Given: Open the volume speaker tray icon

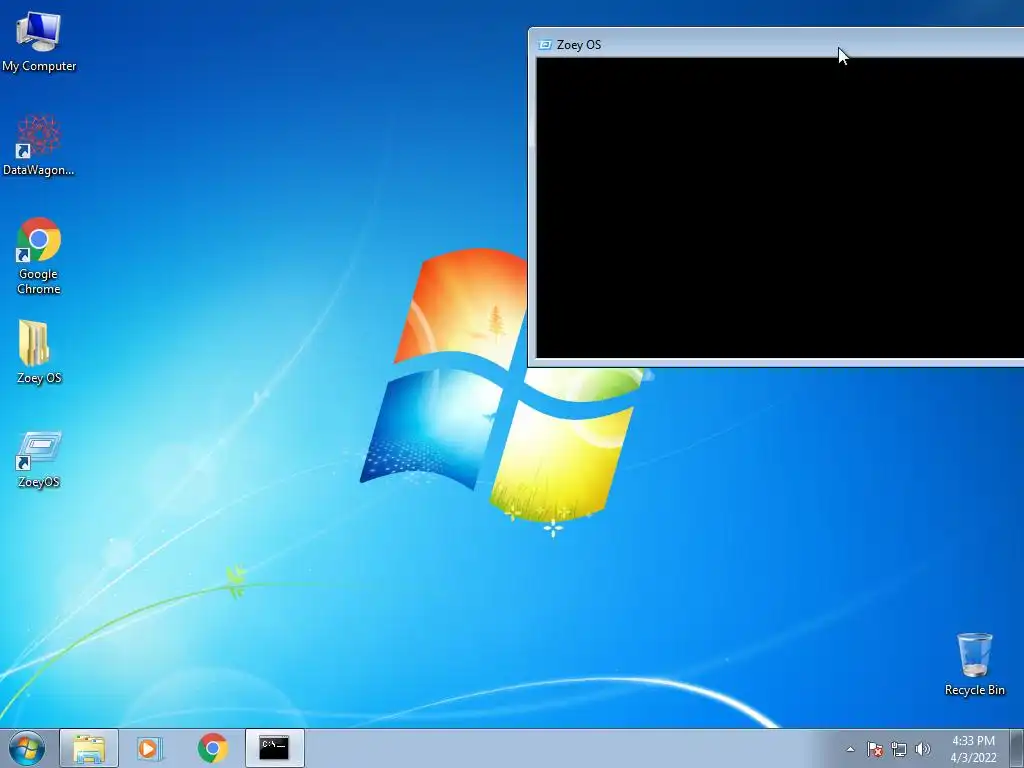Looking at the screenshot, I should click(x=923, y=749).
